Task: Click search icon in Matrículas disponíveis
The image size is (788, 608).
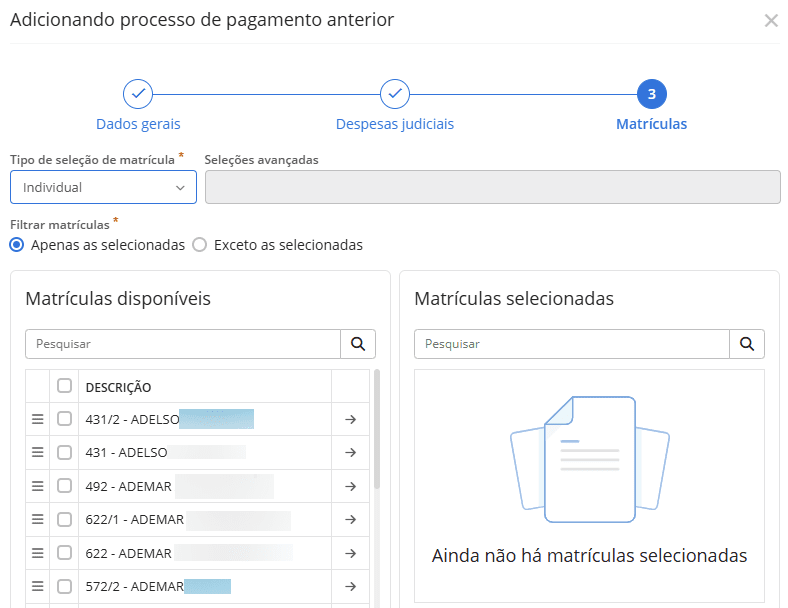Action: (357, 344)
